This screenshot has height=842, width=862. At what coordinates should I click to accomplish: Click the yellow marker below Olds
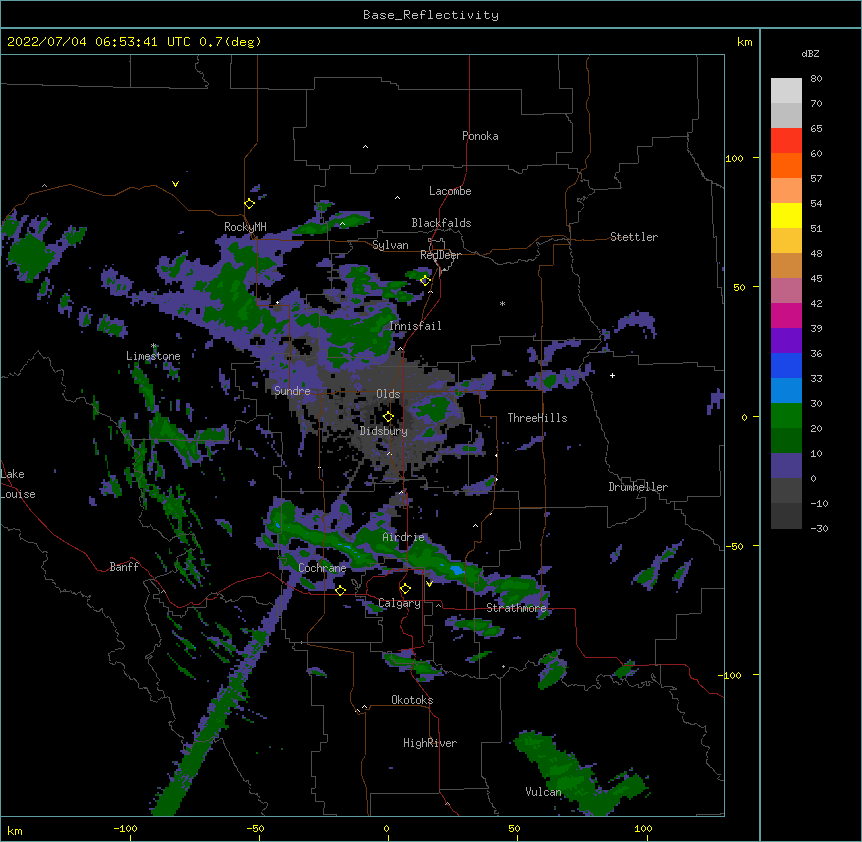click(x=388, y=417)
